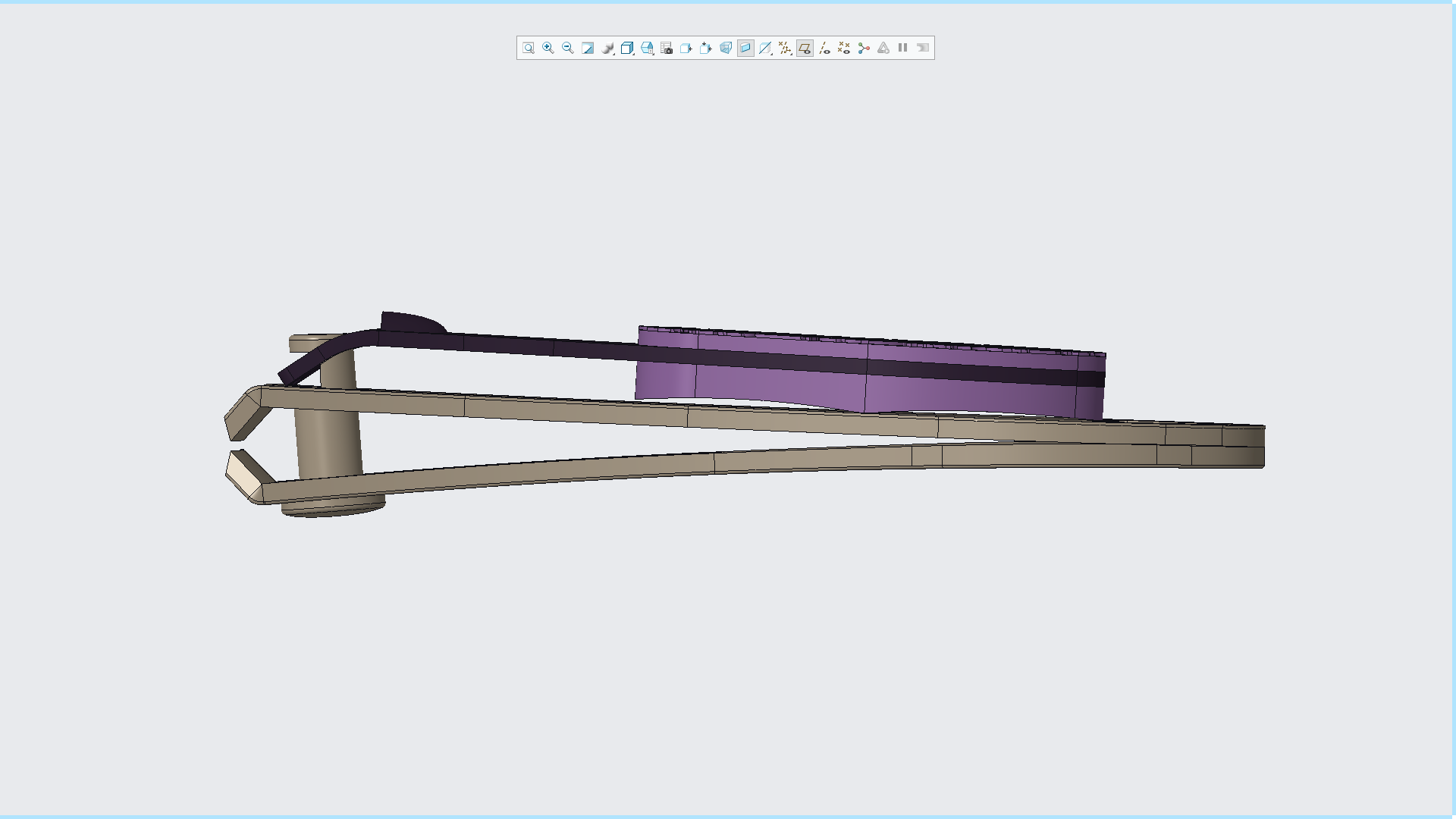Open the datum display filters dropdown

[786, 48]
